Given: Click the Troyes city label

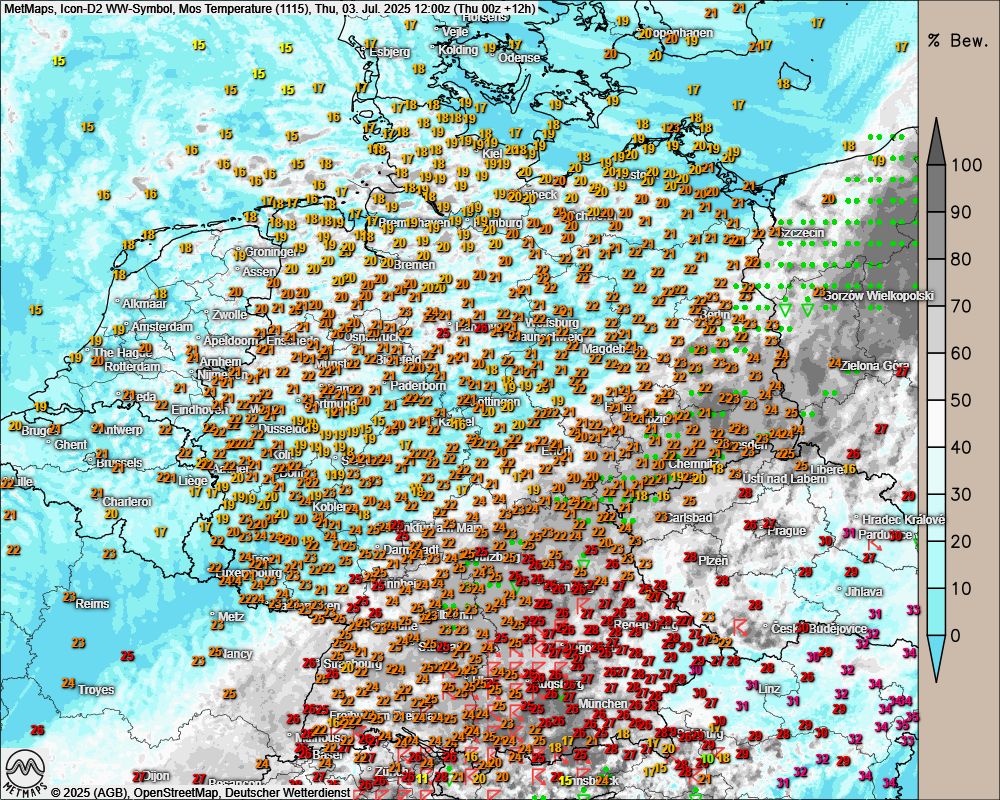Looking at the screenshot, I should click(97, 690).
